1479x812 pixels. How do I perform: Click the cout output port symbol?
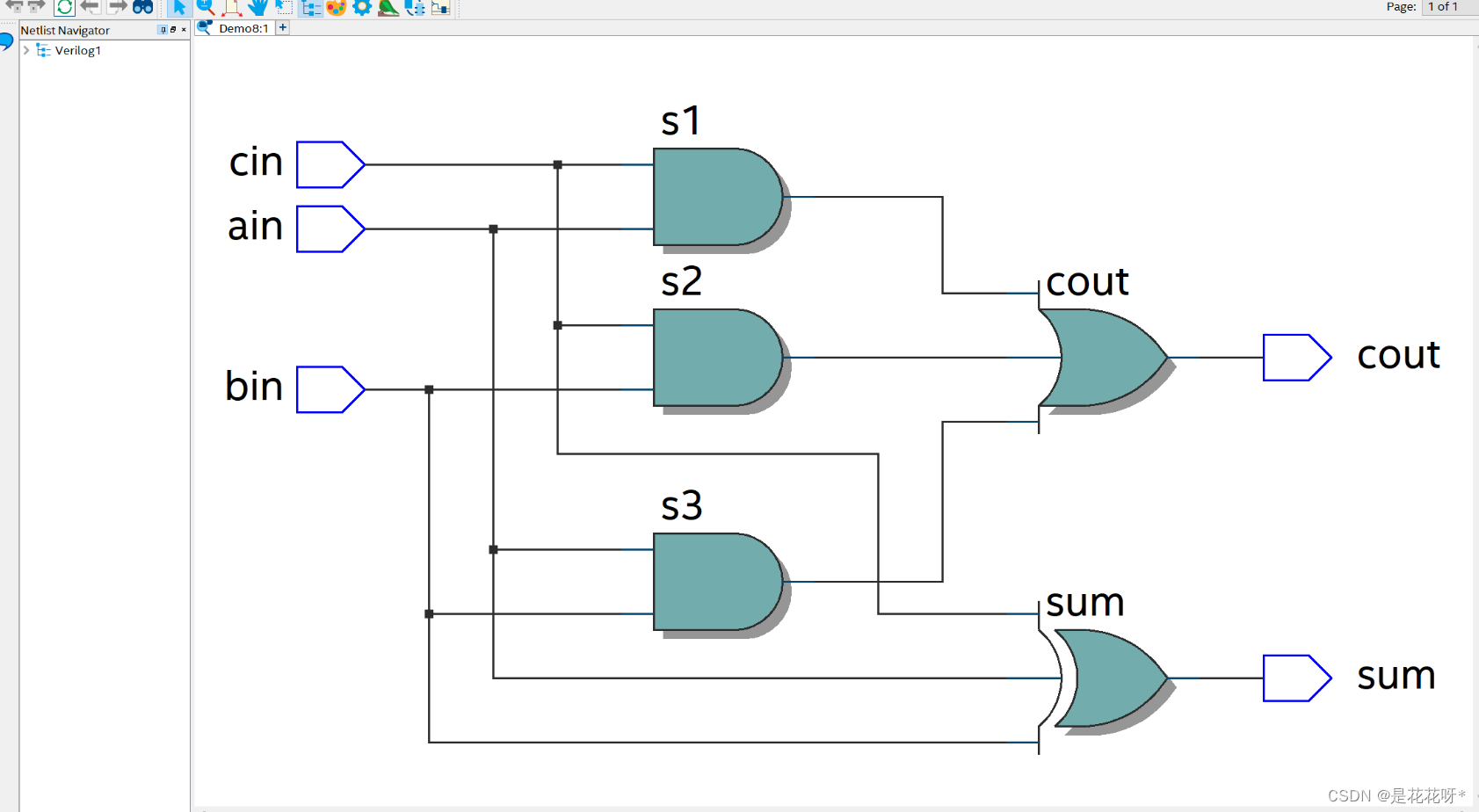click(x=1297, y=358)
